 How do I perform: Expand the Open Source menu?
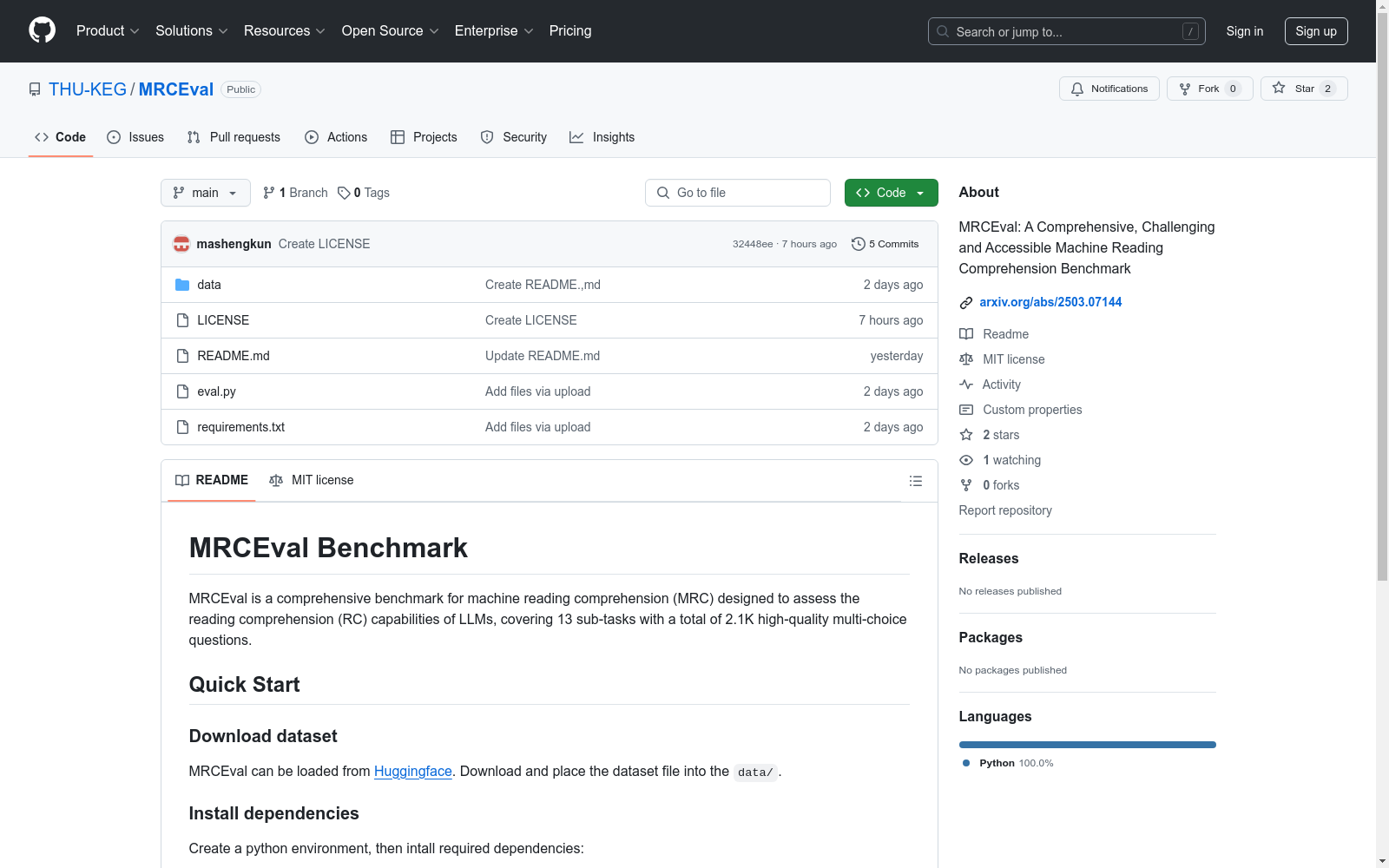point(391,31)
